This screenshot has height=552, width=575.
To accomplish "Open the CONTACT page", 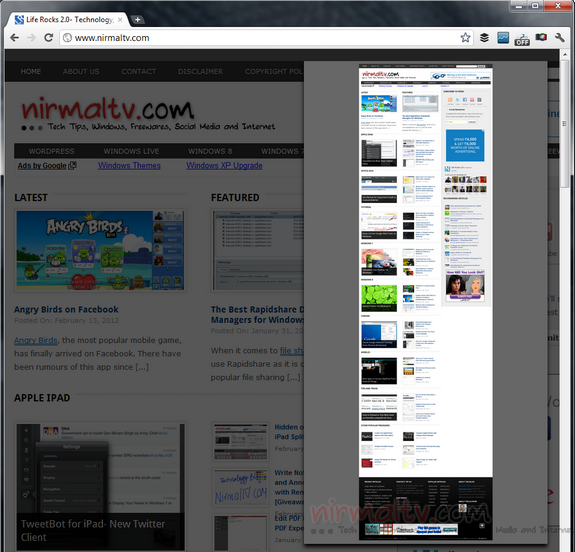I will click(139, 72).
